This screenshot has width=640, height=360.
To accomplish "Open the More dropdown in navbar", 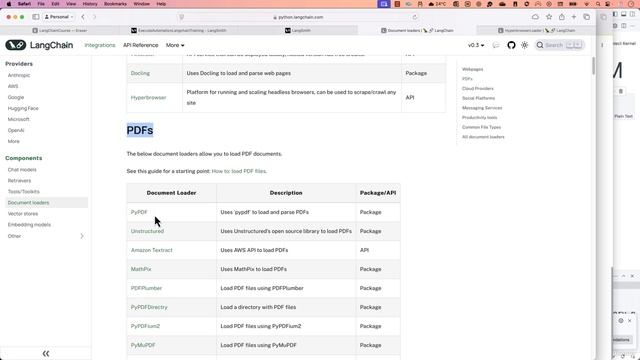I will click(x=175, y=45).
